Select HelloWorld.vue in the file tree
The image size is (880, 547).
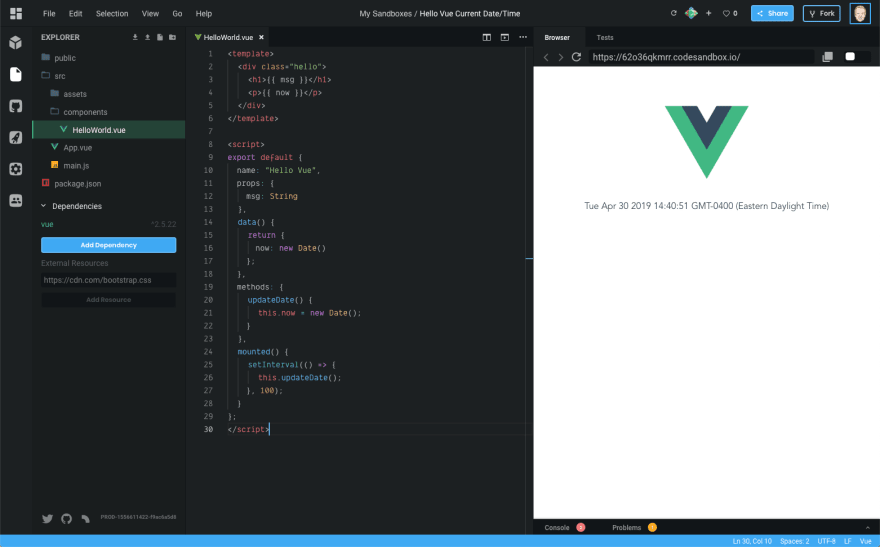(x=108, y=130)
